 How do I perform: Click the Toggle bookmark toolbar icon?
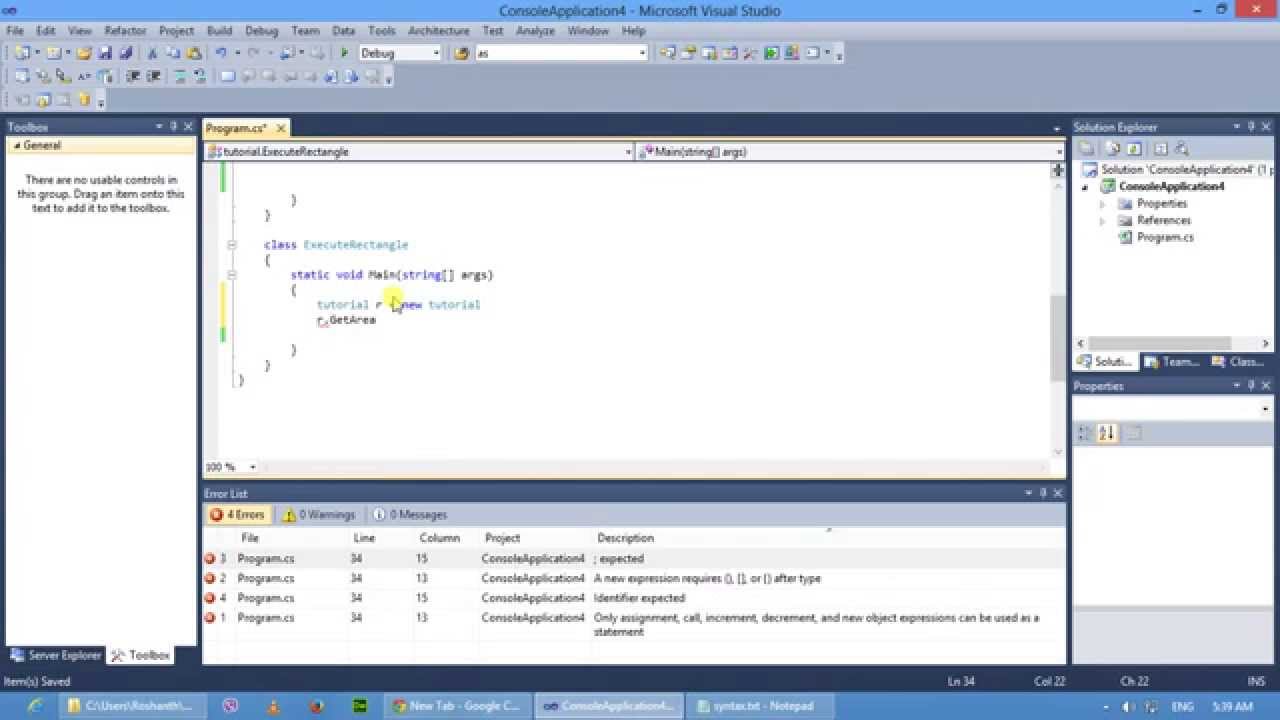228,76
